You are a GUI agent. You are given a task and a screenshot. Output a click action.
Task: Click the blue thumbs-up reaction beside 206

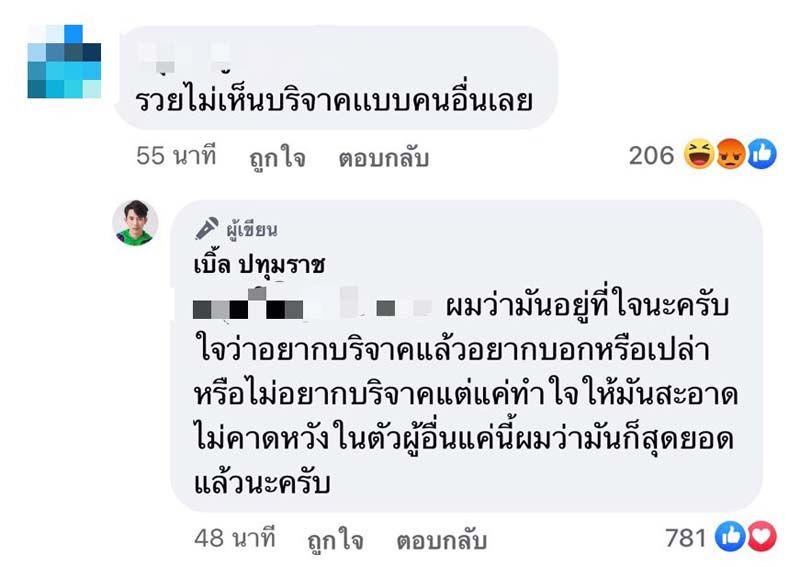pyautogui.click(x=762, y=155)
